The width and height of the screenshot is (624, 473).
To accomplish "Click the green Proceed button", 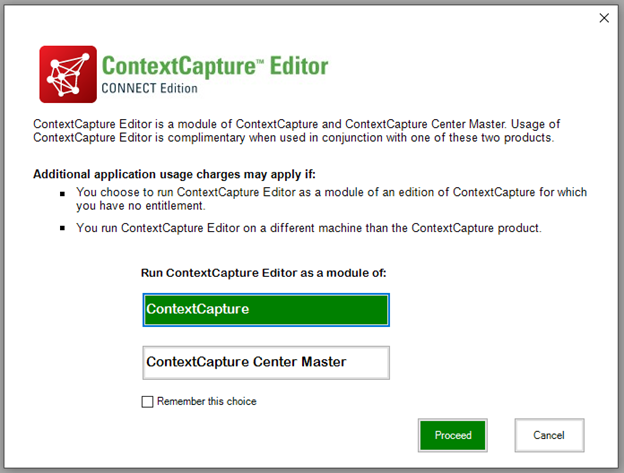I will tap(452, 435).
